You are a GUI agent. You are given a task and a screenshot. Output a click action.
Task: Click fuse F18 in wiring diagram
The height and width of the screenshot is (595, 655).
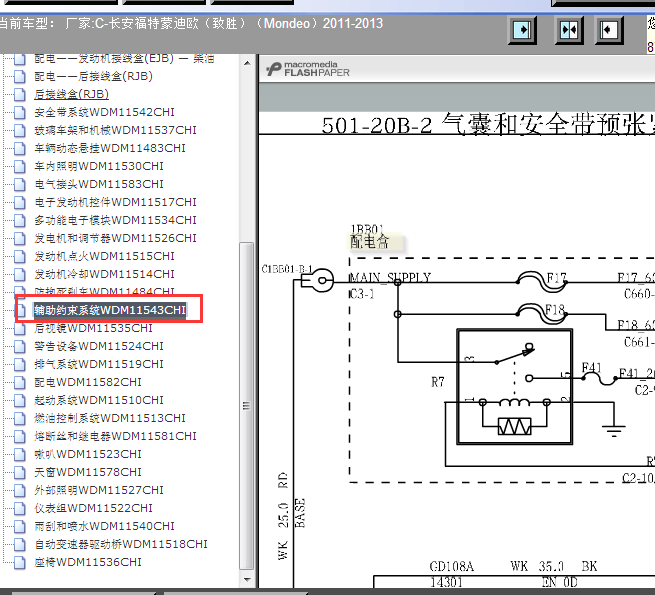542,313
